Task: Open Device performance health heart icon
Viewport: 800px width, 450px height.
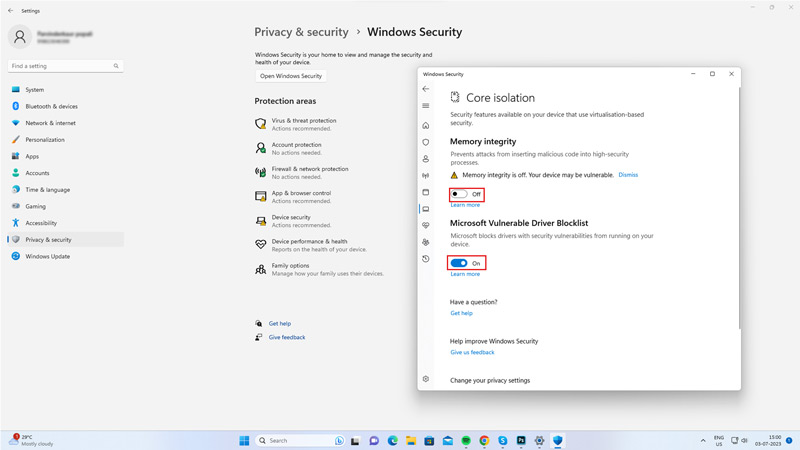Action: click(x=426, y=226)
